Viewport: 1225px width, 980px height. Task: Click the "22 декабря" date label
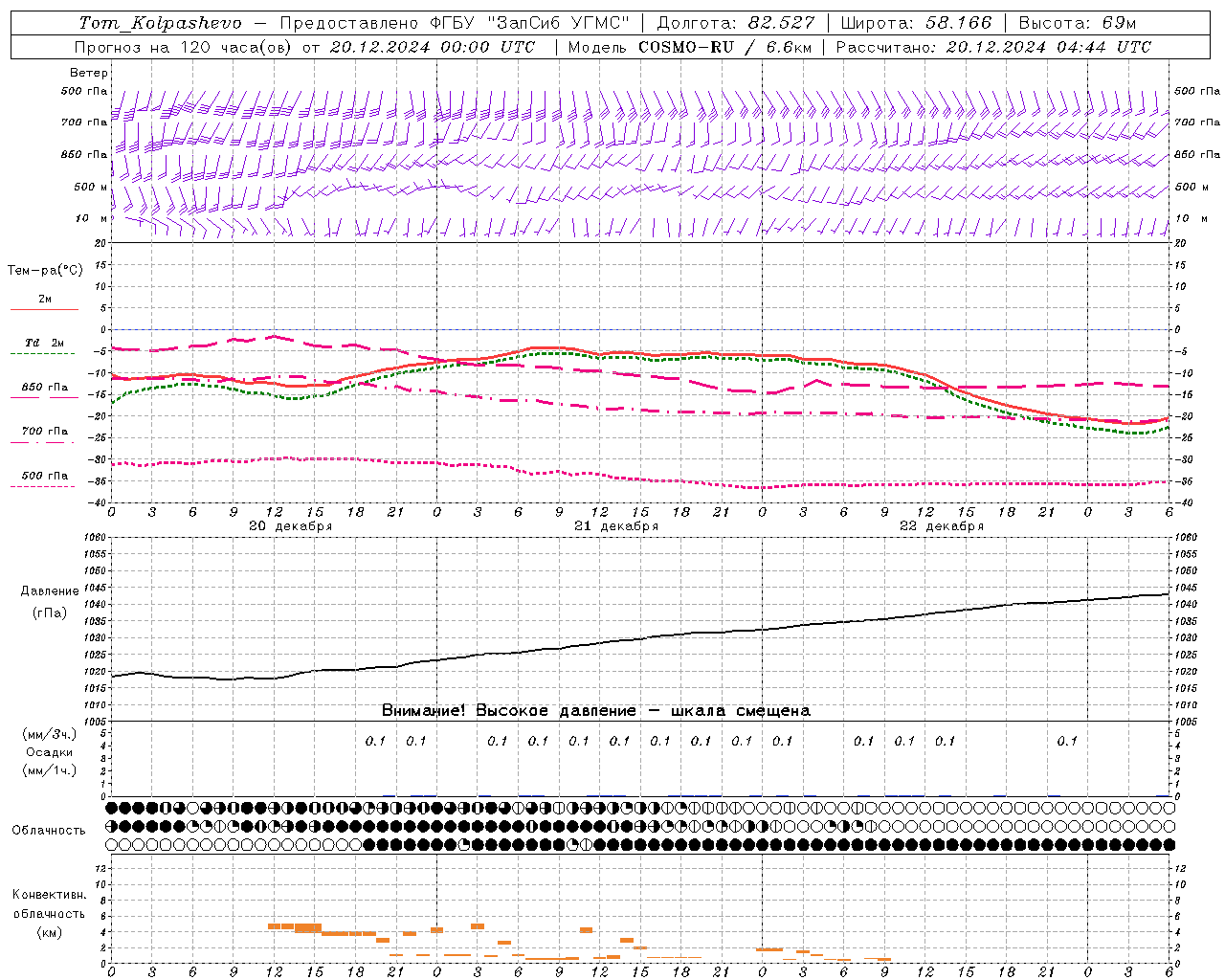pos(942,526)
